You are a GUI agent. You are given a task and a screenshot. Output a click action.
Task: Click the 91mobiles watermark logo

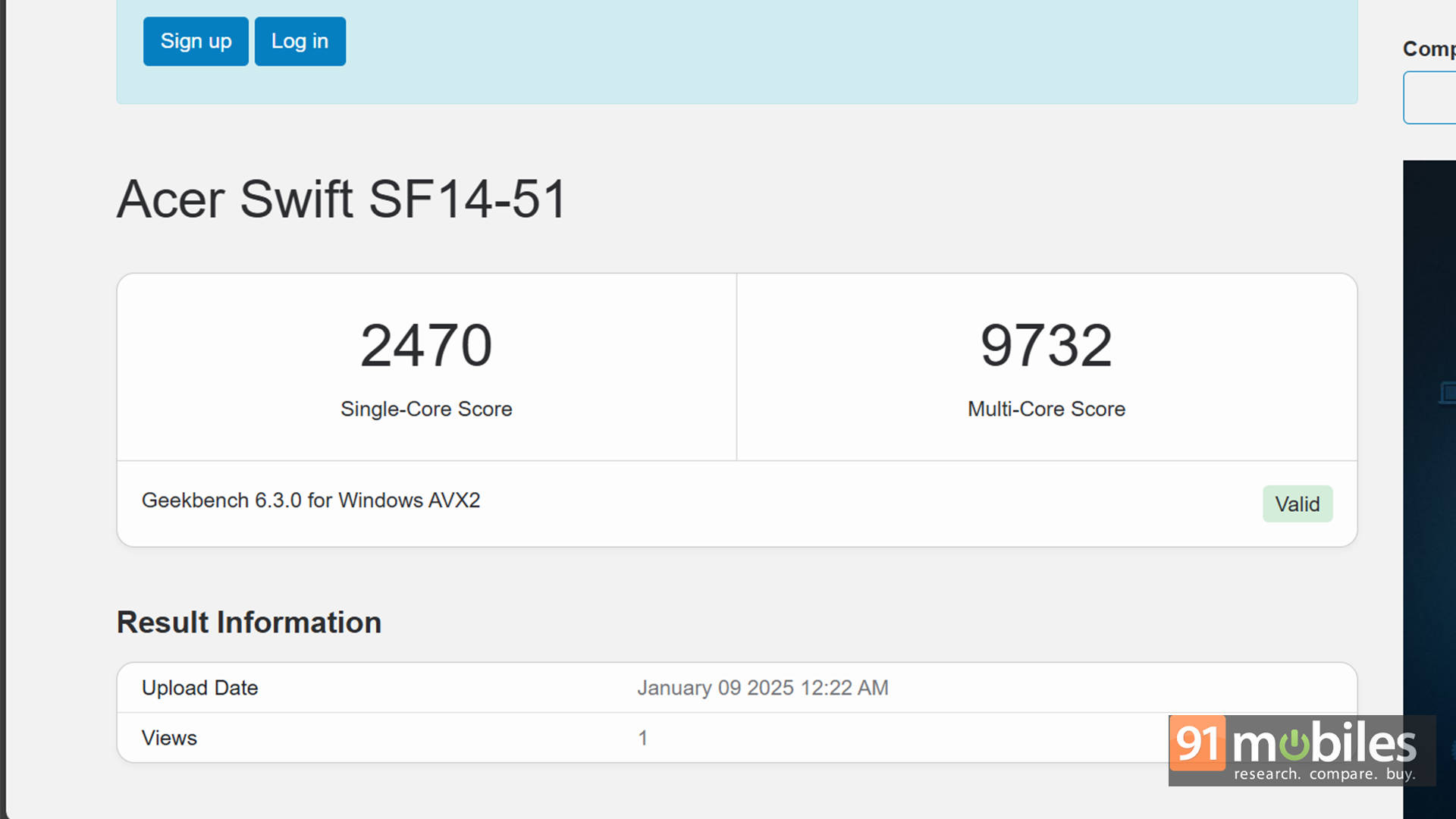(x=1301, y=750)
